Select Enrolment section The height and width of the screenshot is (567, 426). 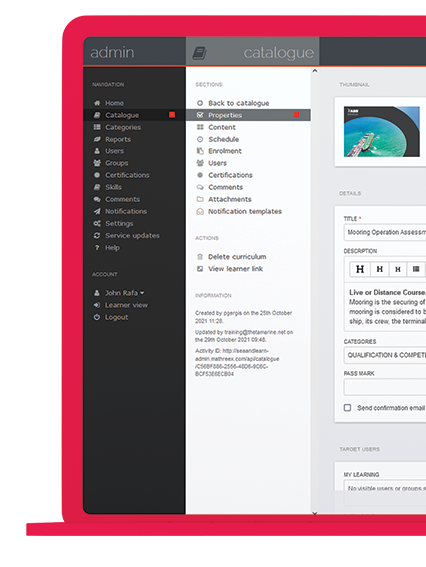(225, 151)
